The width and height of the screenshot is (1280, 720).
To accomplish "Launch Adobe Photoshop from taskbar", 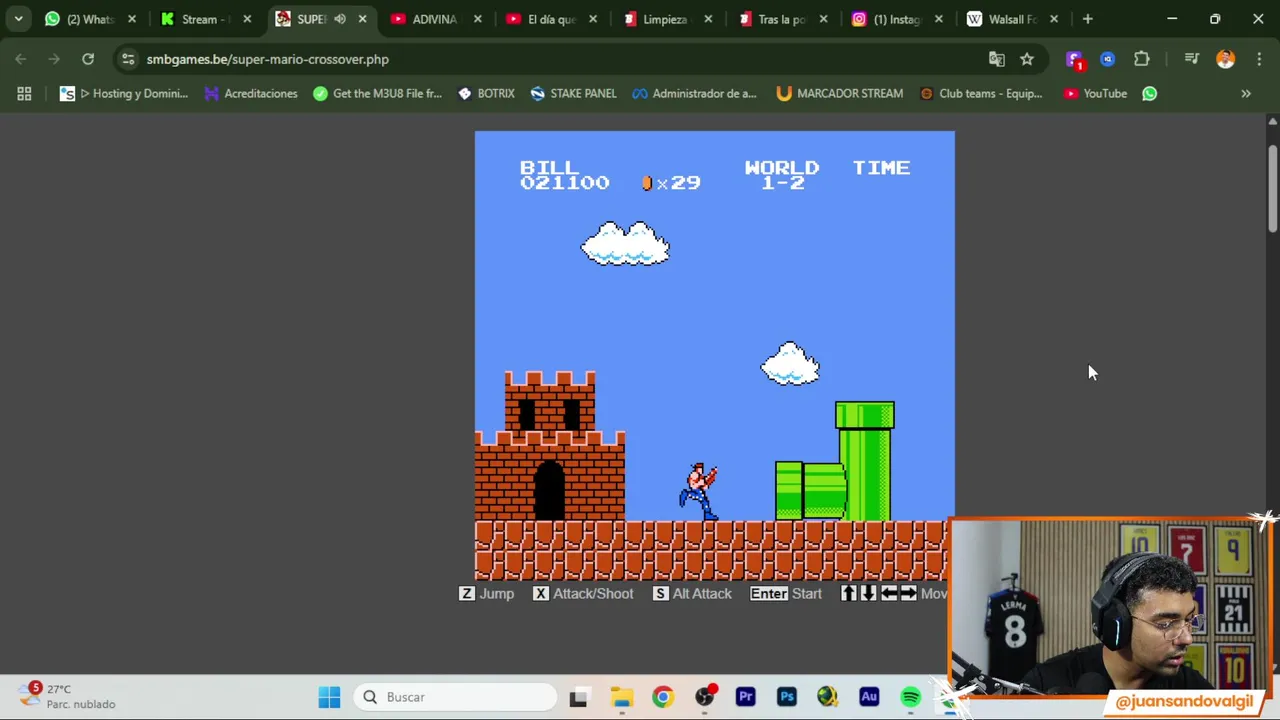I will point(786,697).
